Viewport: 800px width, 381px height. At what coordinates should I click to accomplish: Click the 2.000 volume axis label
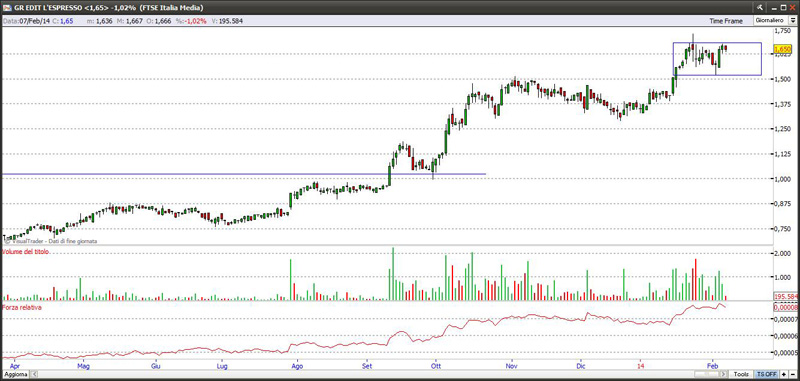pyautogui.click(x=782, y=253)
